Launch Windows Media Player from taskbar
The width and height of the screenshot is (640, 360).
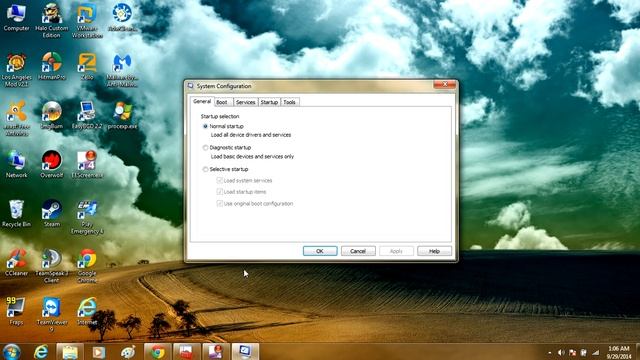99,352
